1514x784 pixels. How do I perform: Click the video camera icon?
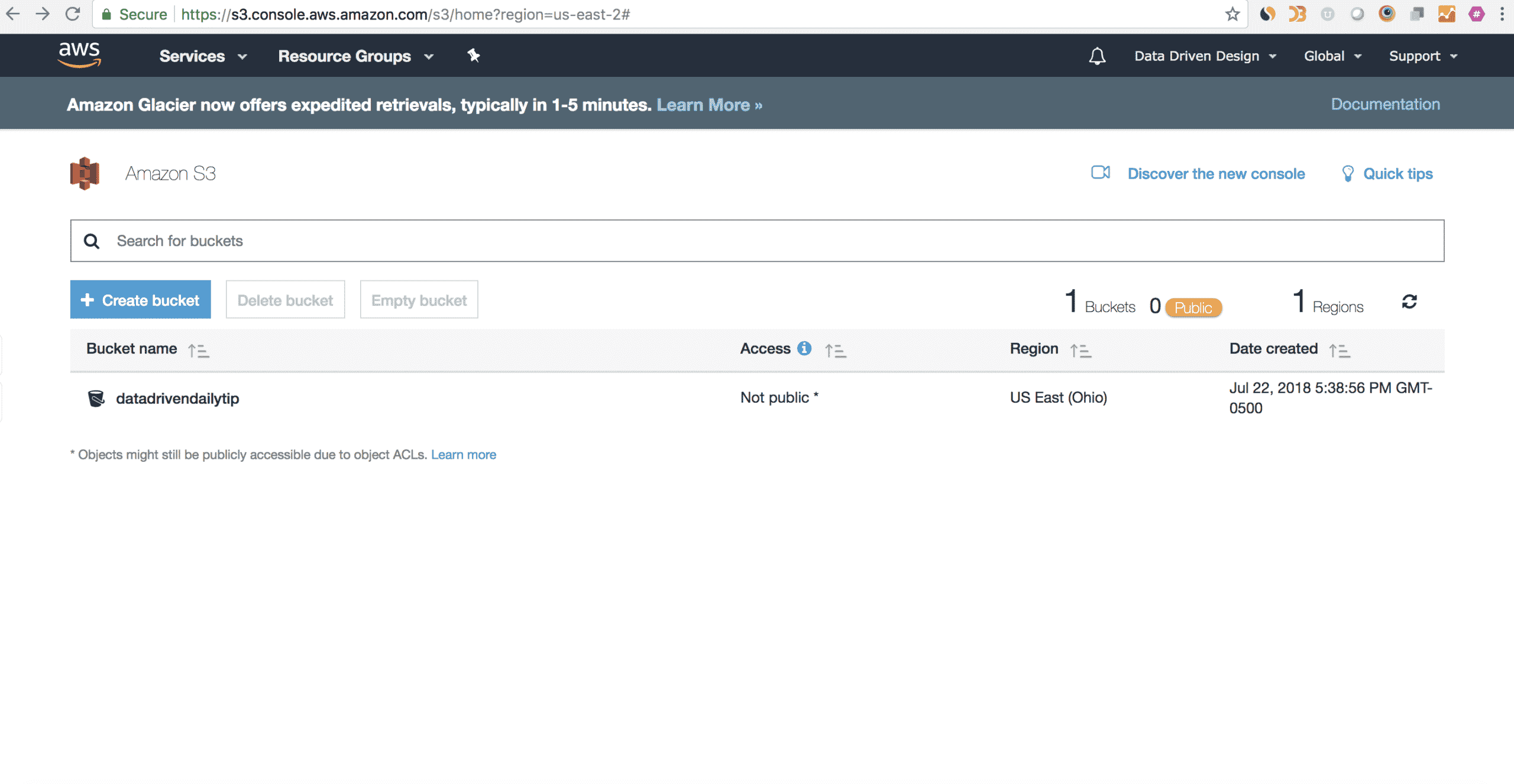click(x=1100, y=173)
